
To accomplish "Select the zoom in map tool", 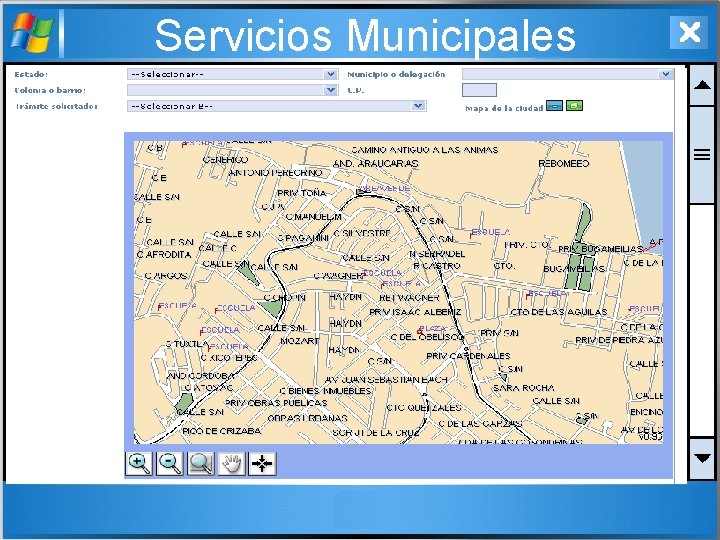I will (139, 463).
